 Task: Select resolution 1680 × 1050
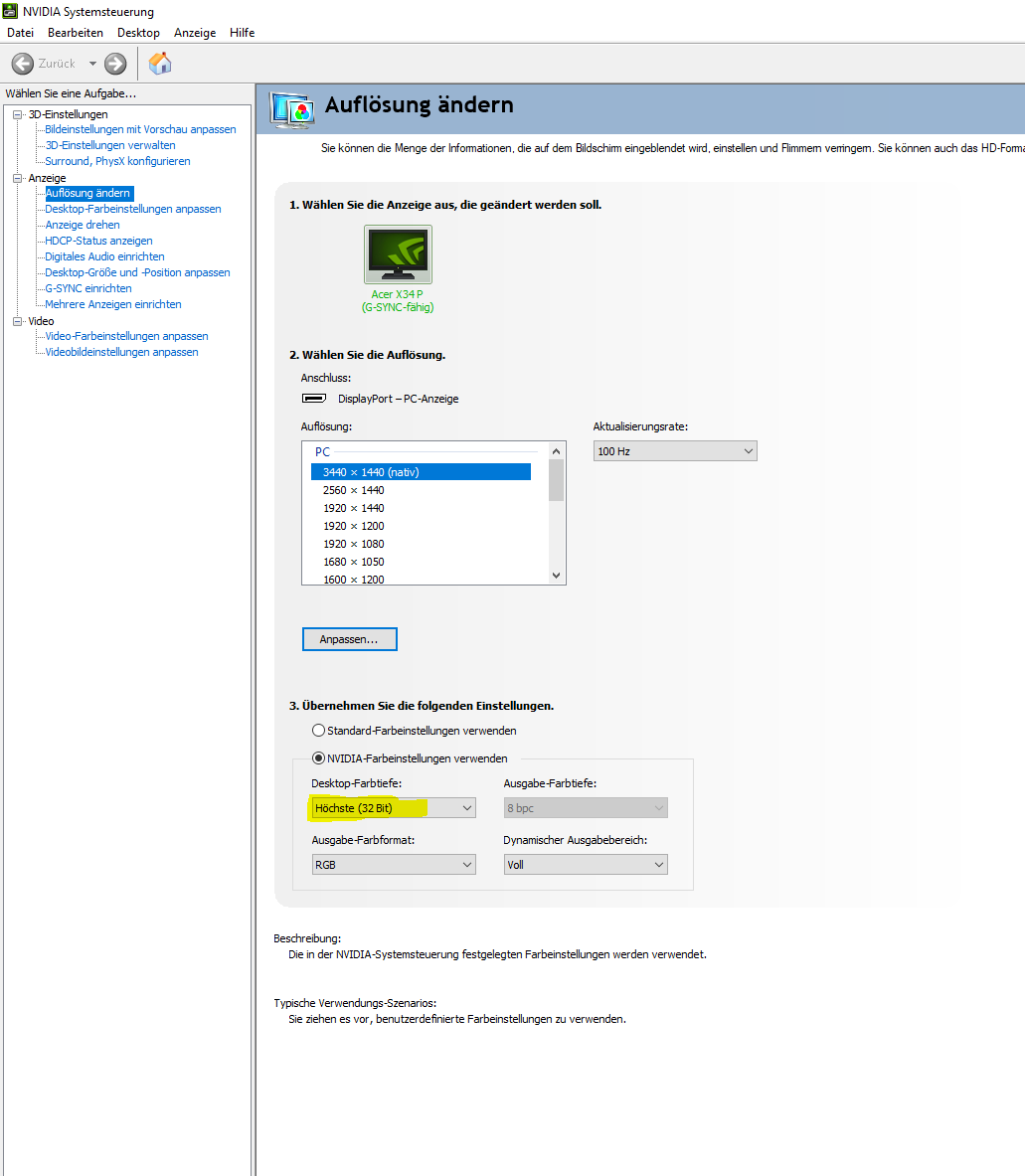(354, 562)
